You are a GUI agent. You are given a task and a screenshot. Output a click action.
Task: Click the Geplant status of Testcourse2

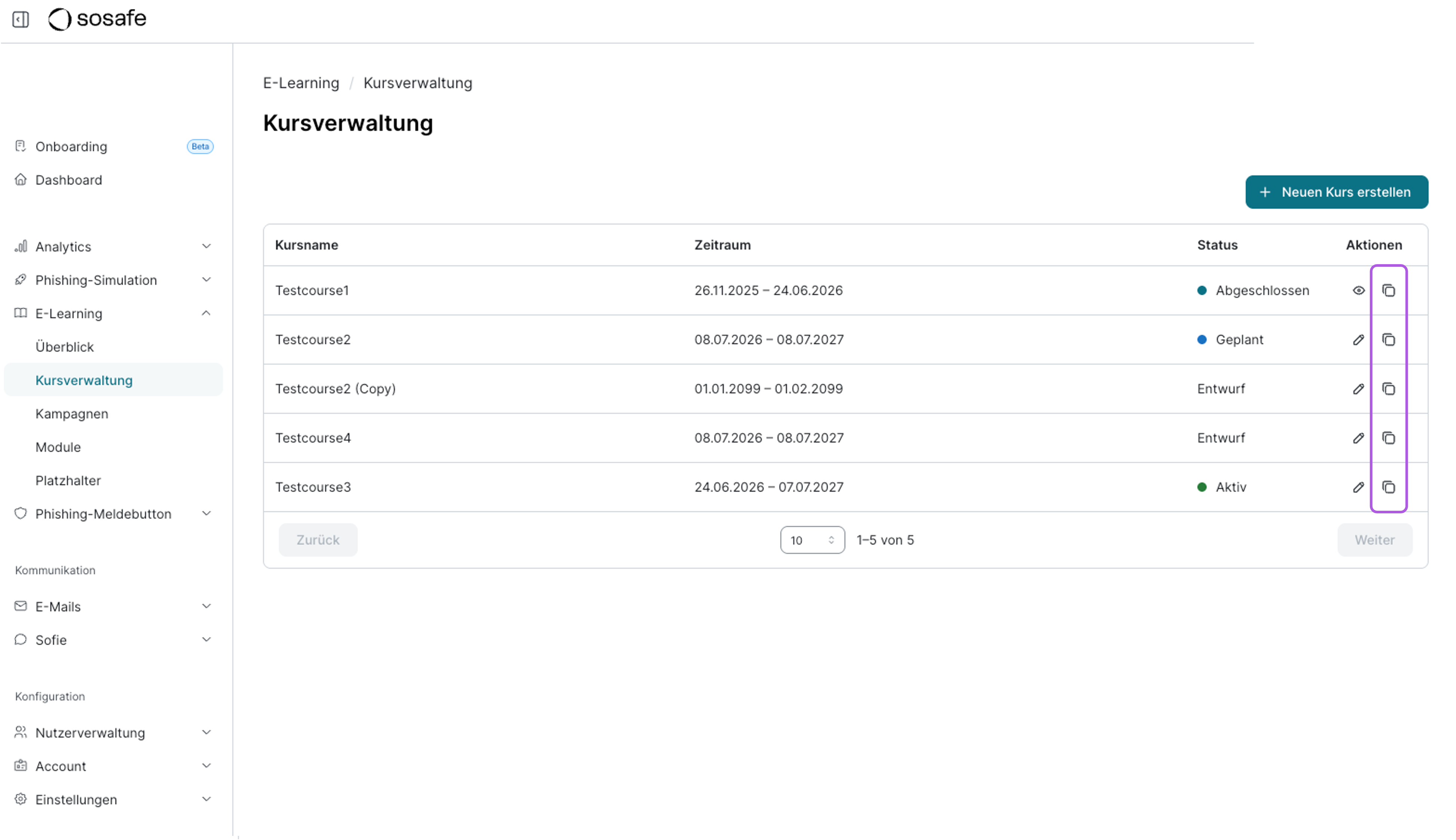click(1230, 340)
